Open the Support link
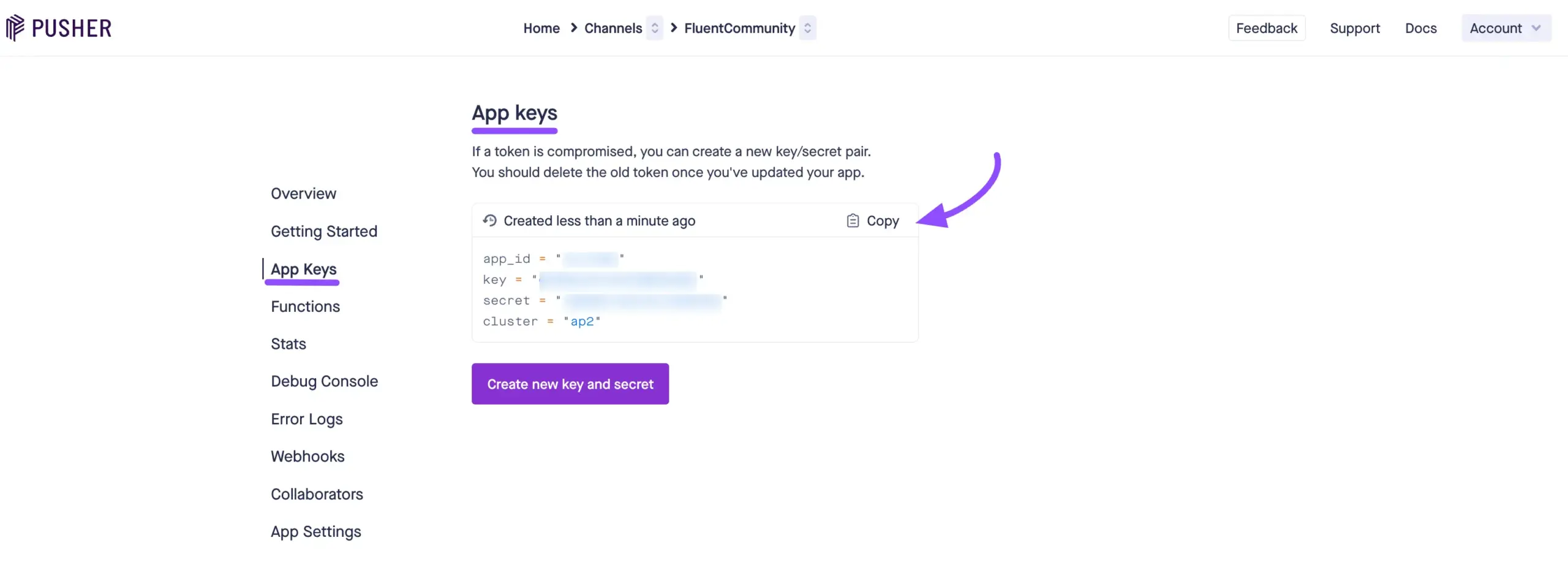The height and width of the screenshot is (581, 1568). pyautogui.click(x=1355, y=28)
